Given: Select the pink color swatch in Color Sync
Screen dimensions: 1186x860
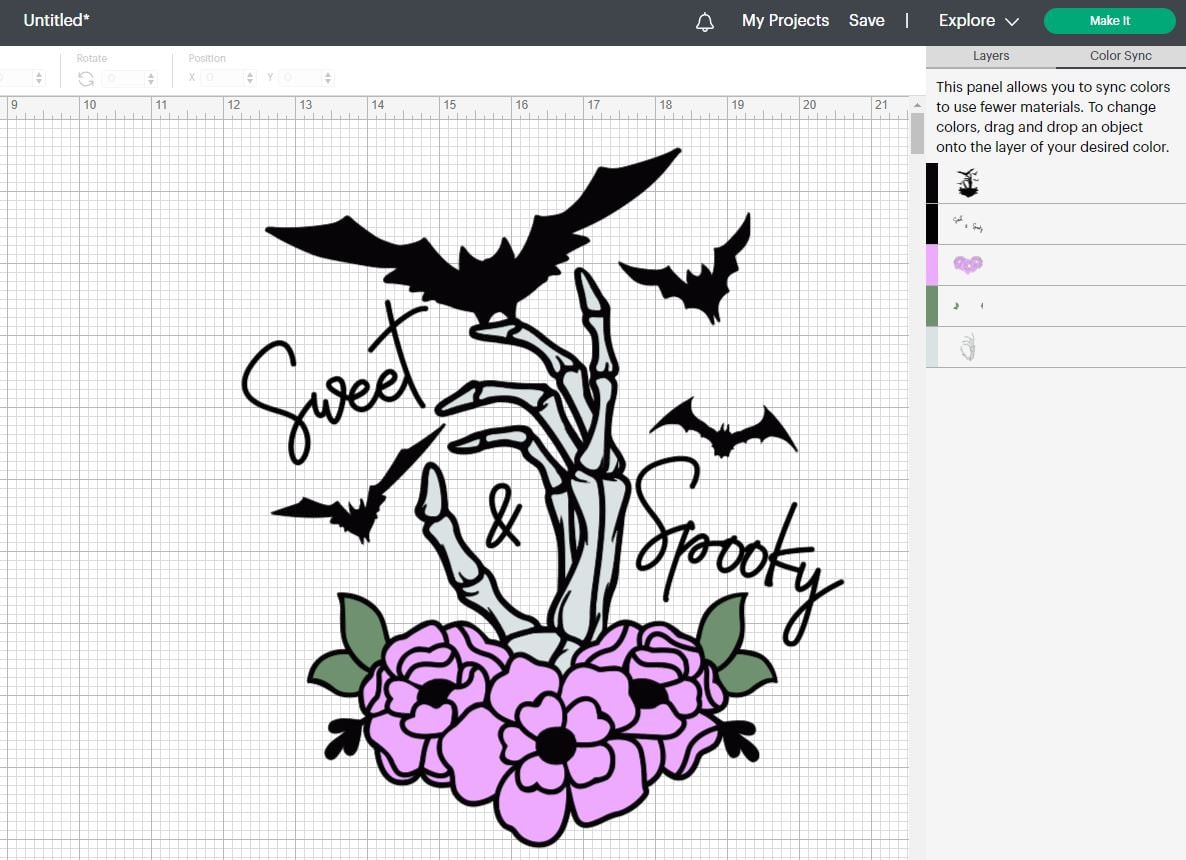Looking at the screenshot, I should coord(932,265).
